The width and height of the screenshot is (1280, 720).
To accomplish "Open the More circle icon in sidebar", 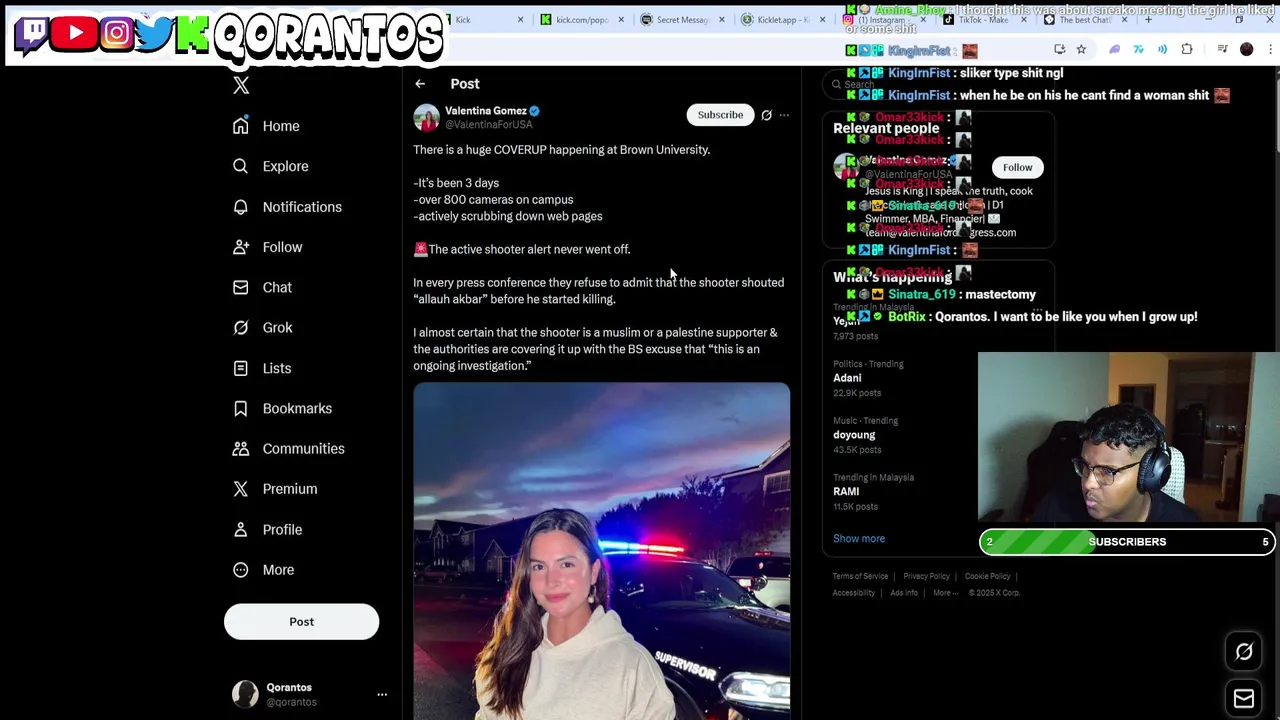I will 240,570.
